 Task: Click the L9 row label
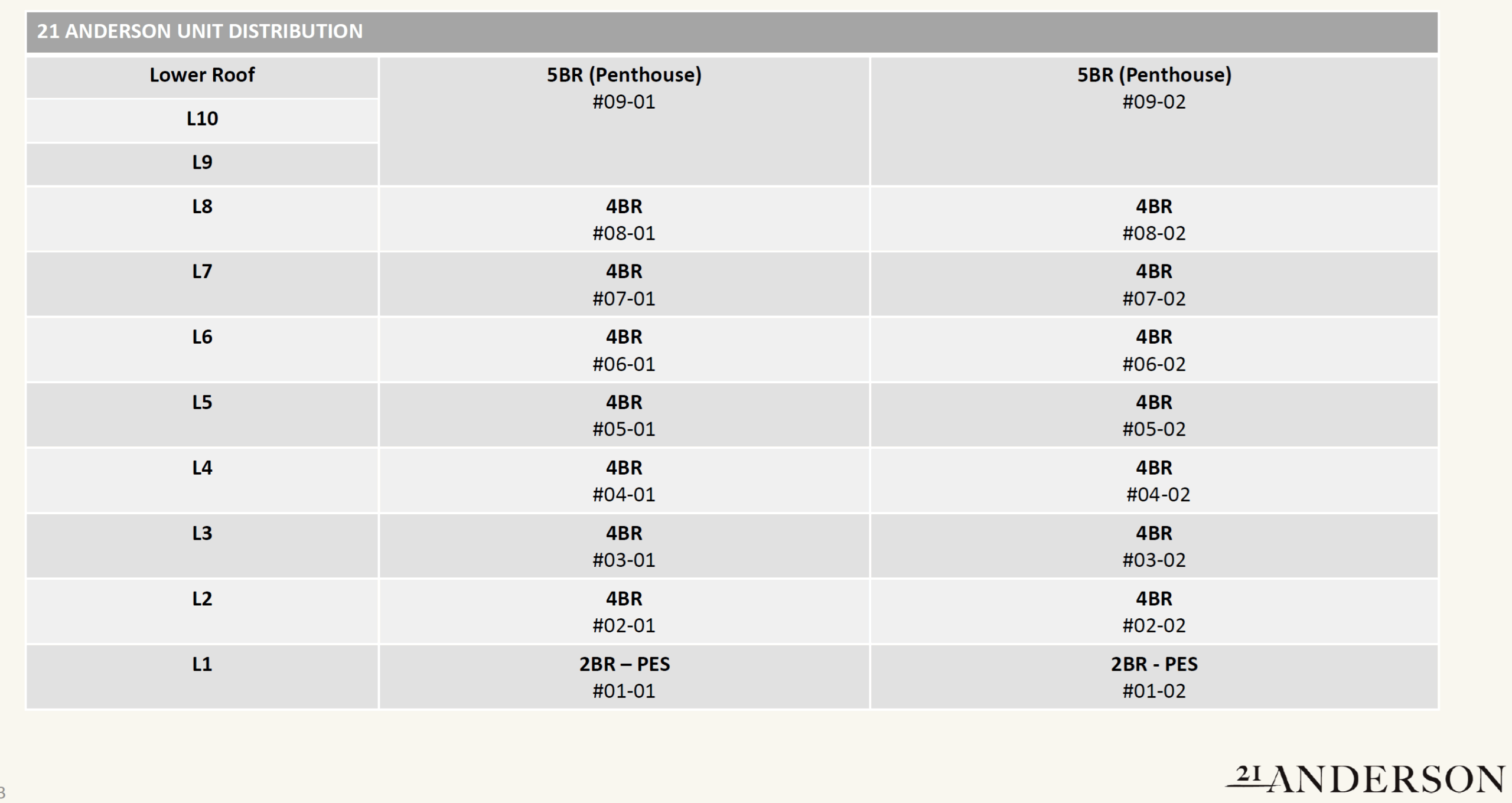click(202, 162)
